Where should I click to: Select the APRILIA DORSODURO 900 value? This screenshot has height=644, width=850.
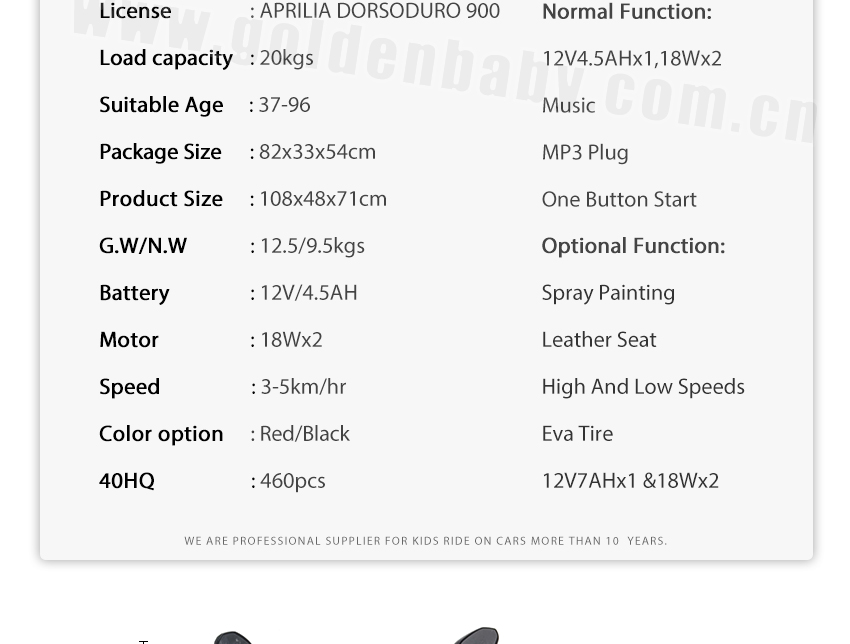point(379,11)
